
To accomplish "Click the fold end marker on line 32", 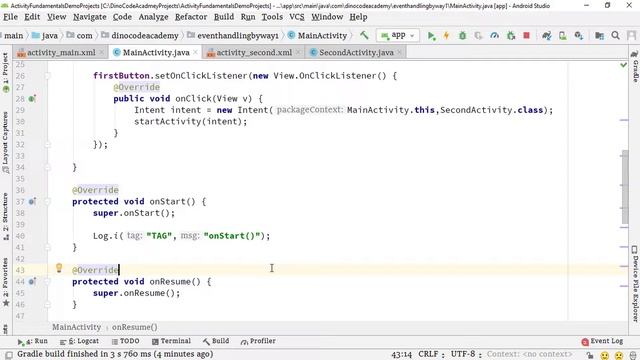I will pyautogui.click(x=47, y=144).
